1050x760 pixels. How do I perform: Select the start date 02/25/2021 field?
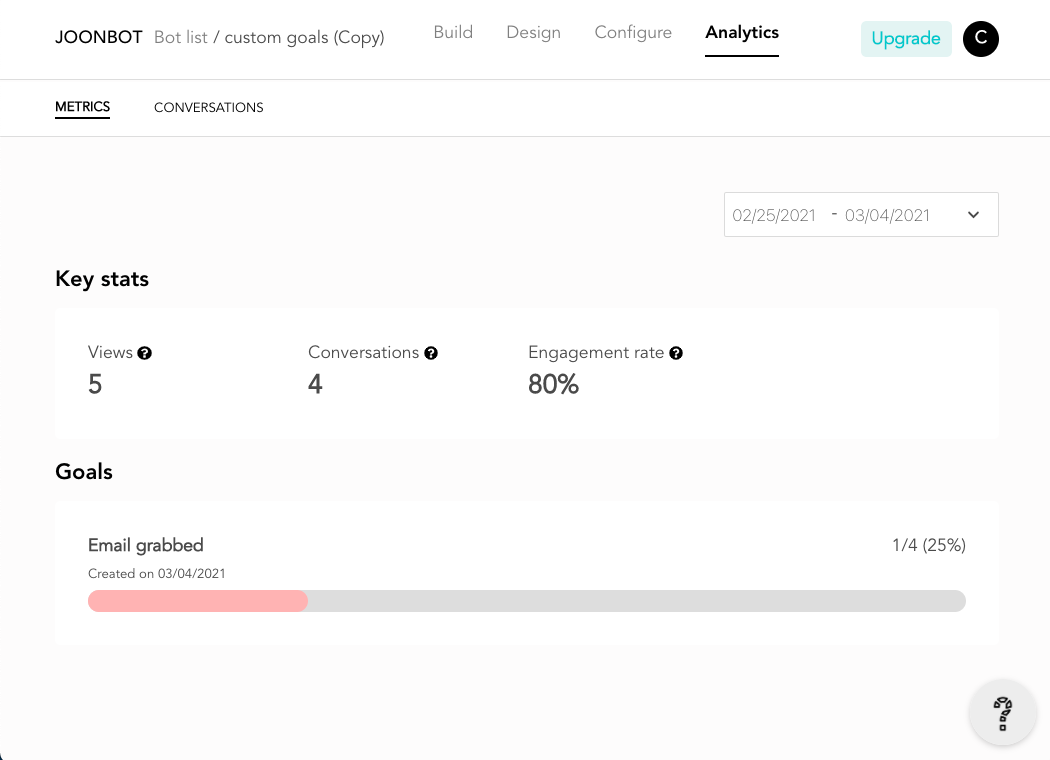[x=774, y=215]
